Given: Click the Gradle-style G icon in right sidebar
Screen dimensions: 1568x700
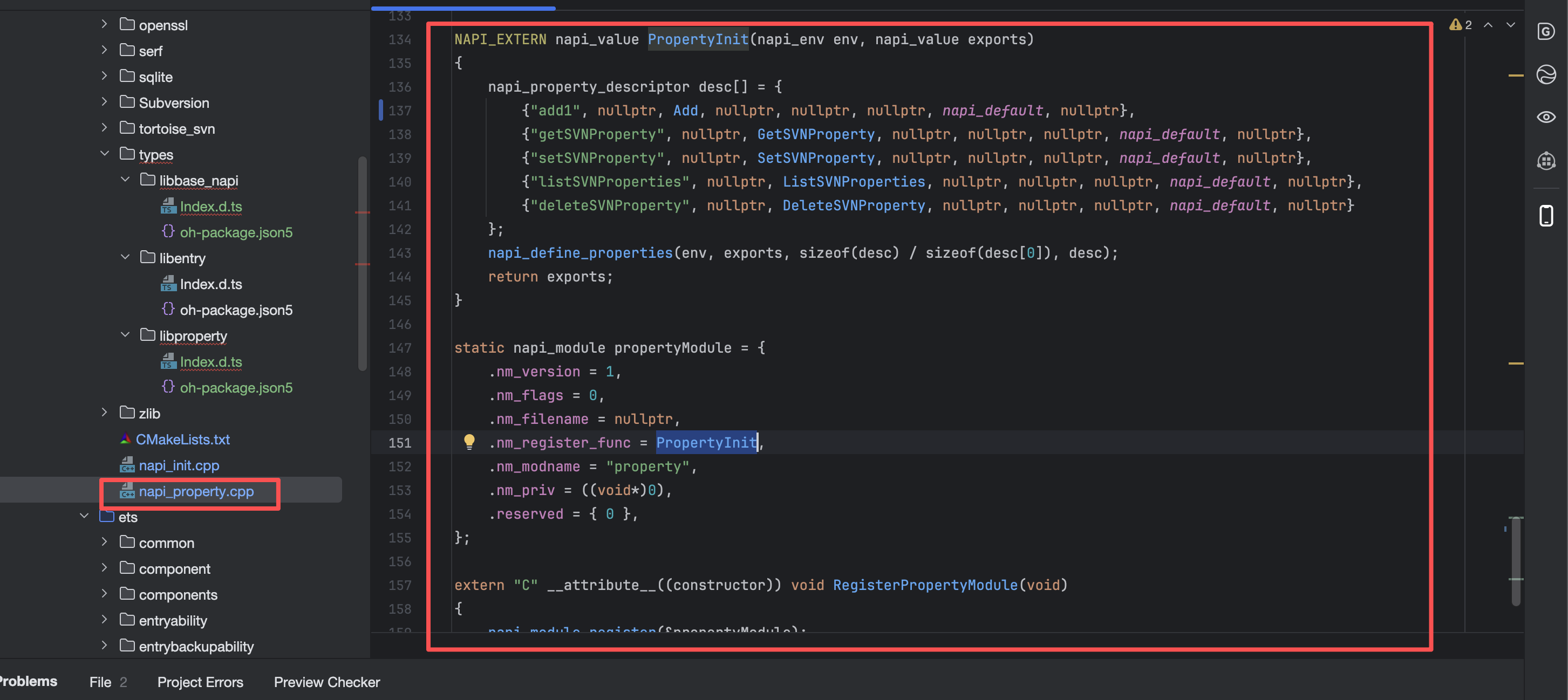Looking at the screenshot, I should [x=1545, y=31].
